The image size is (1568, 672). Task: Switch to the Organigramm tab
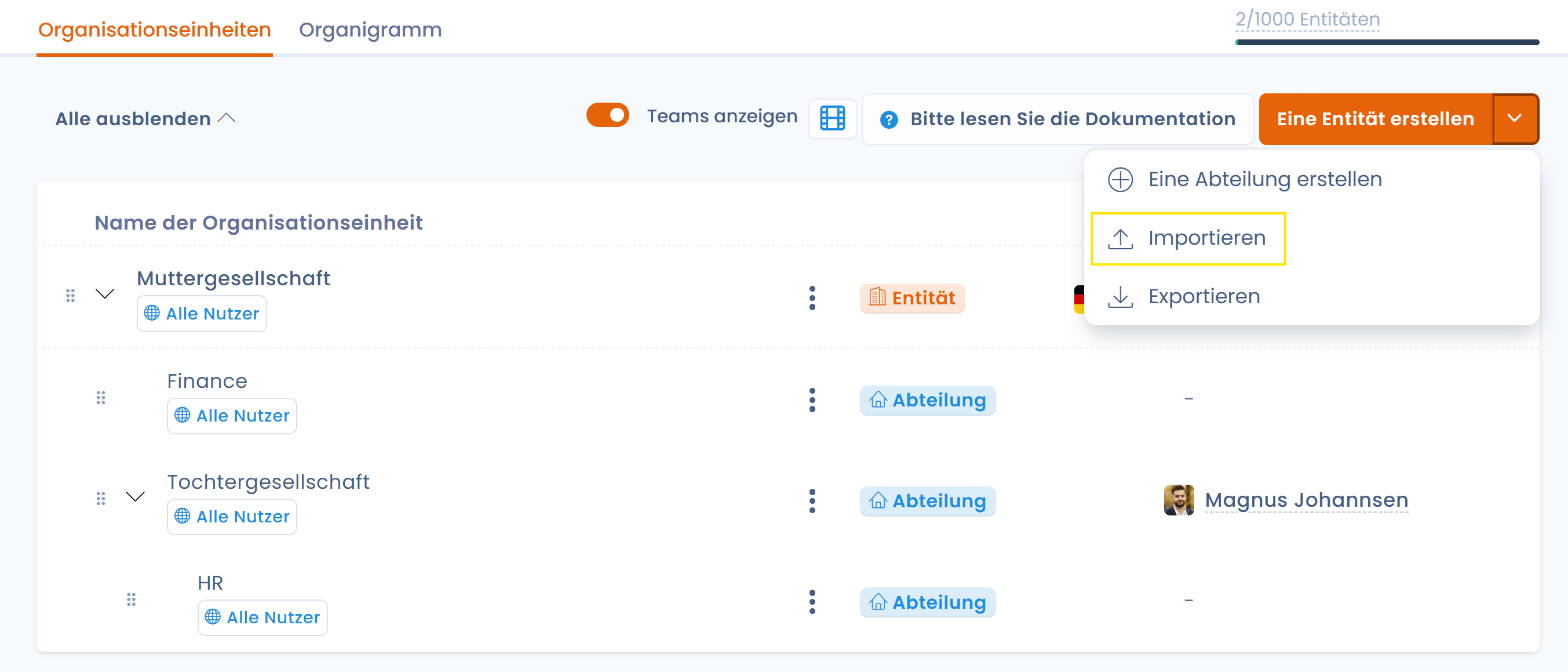(370, 29)
